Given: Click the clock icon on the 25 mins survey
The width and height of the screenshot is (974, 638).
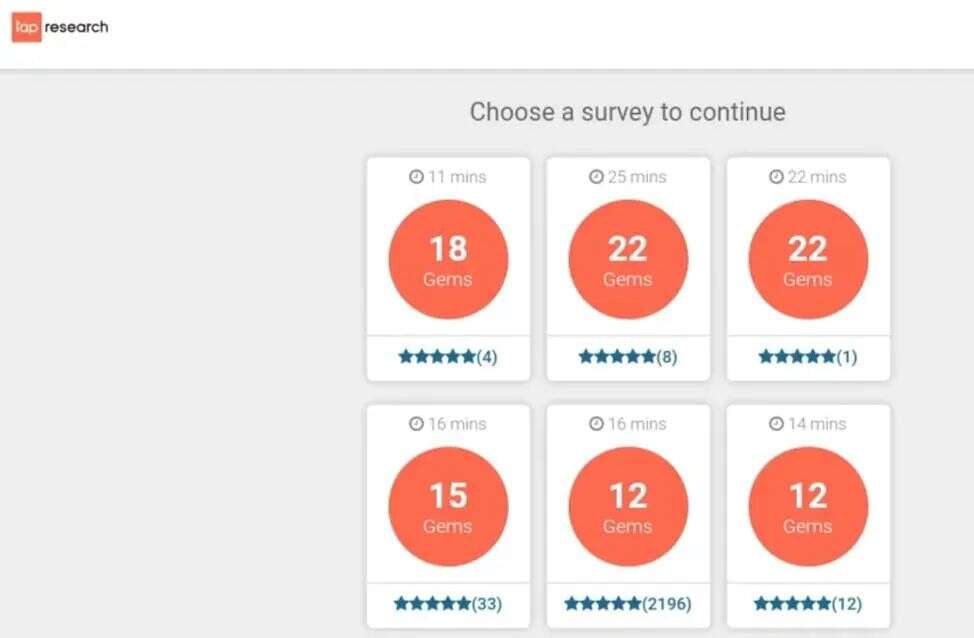Looking at the screenshot, I should click(596, 177).
